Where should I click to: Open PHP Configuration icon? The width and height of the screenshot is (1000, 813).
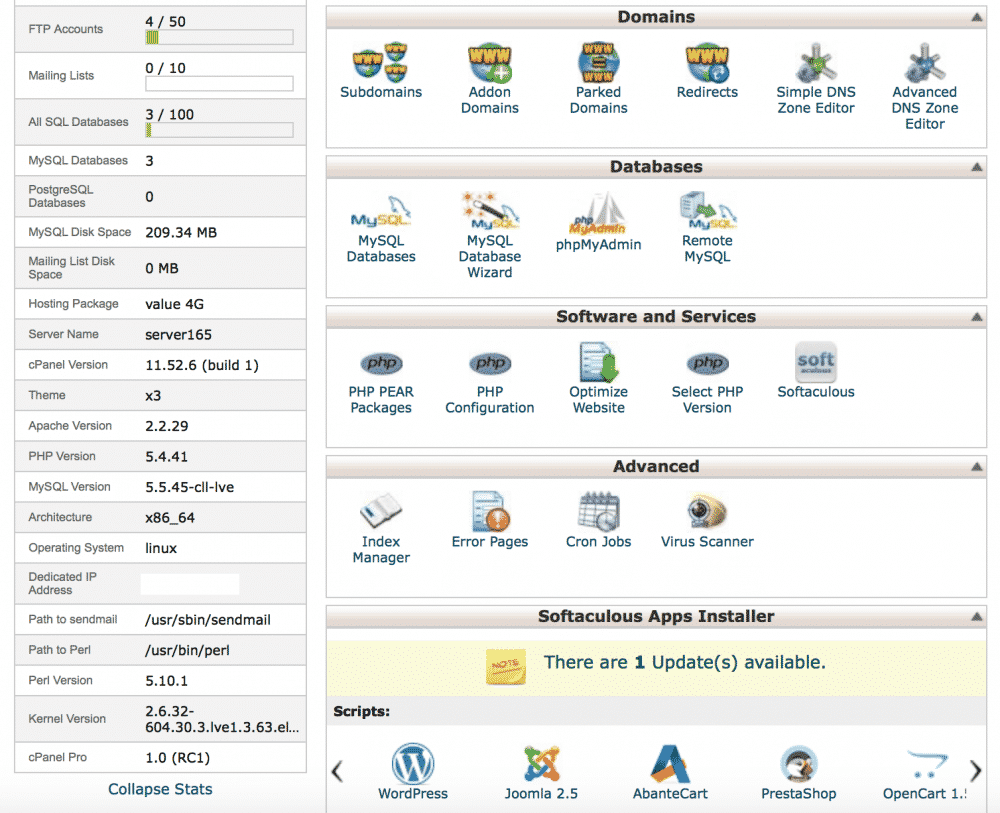[x=490, y=363]
